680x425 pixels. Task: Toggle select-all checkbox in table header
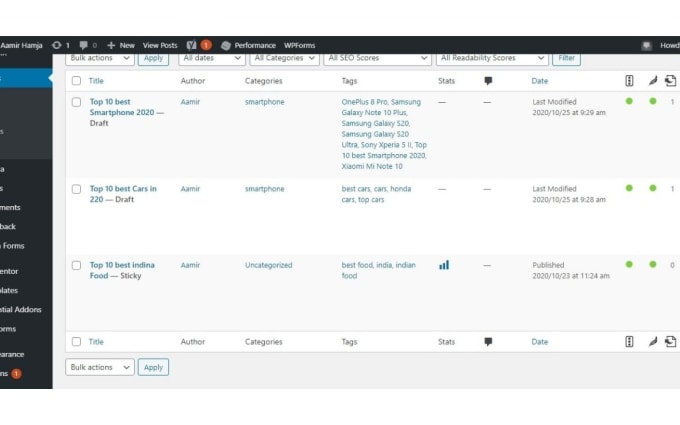click(x=76, y=81)
